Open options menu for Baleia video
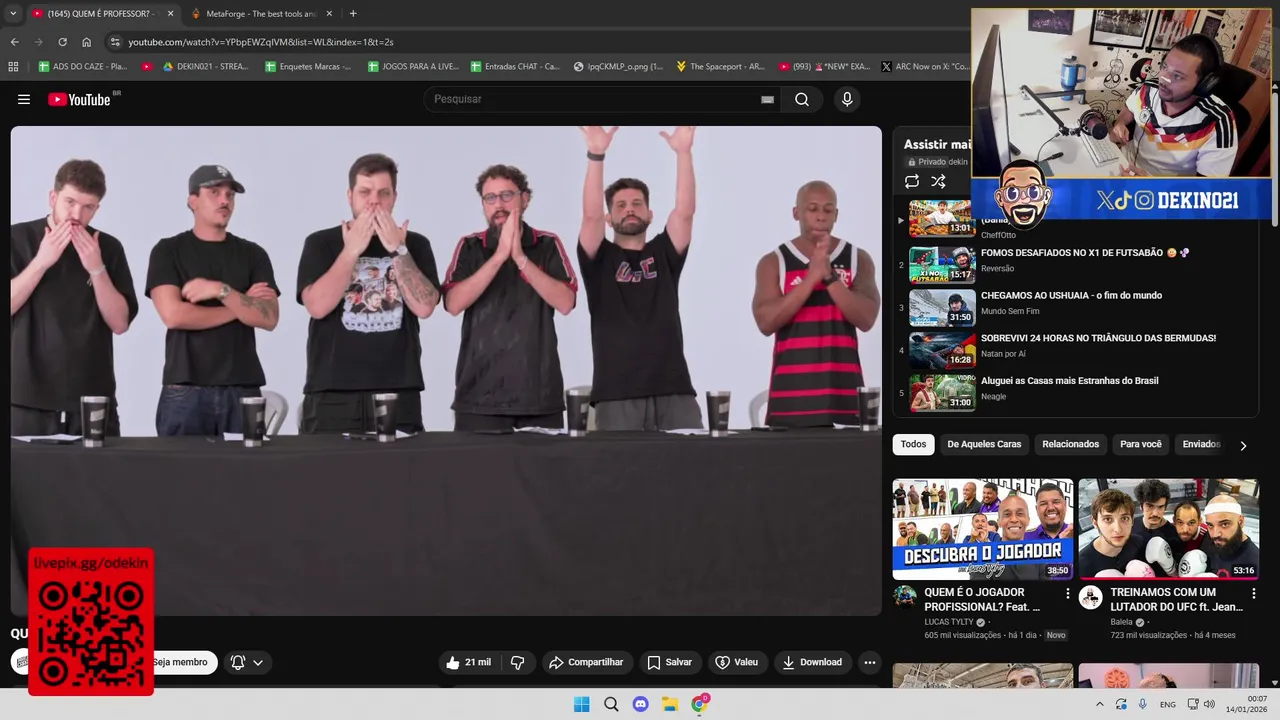The height and width of the screenshot is (720, 1280). [x=1254, y=594]
